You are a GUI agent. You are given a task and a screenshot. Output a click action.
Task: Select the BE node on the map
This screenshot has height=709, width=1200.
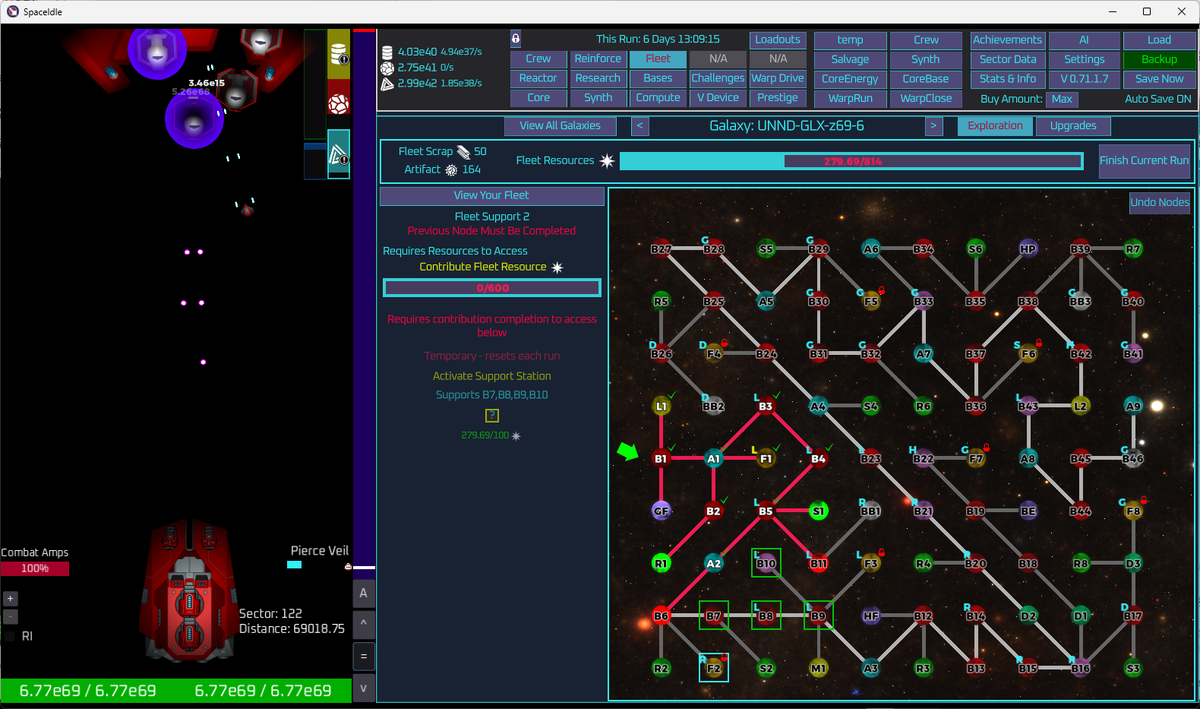pos(1028,511)
